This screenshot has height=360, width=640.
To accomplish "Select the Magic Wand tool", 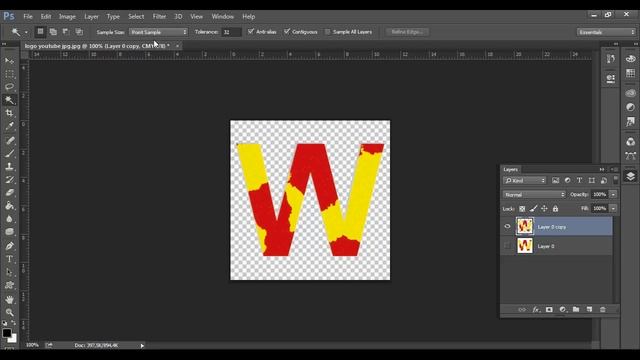I will 9,100.
